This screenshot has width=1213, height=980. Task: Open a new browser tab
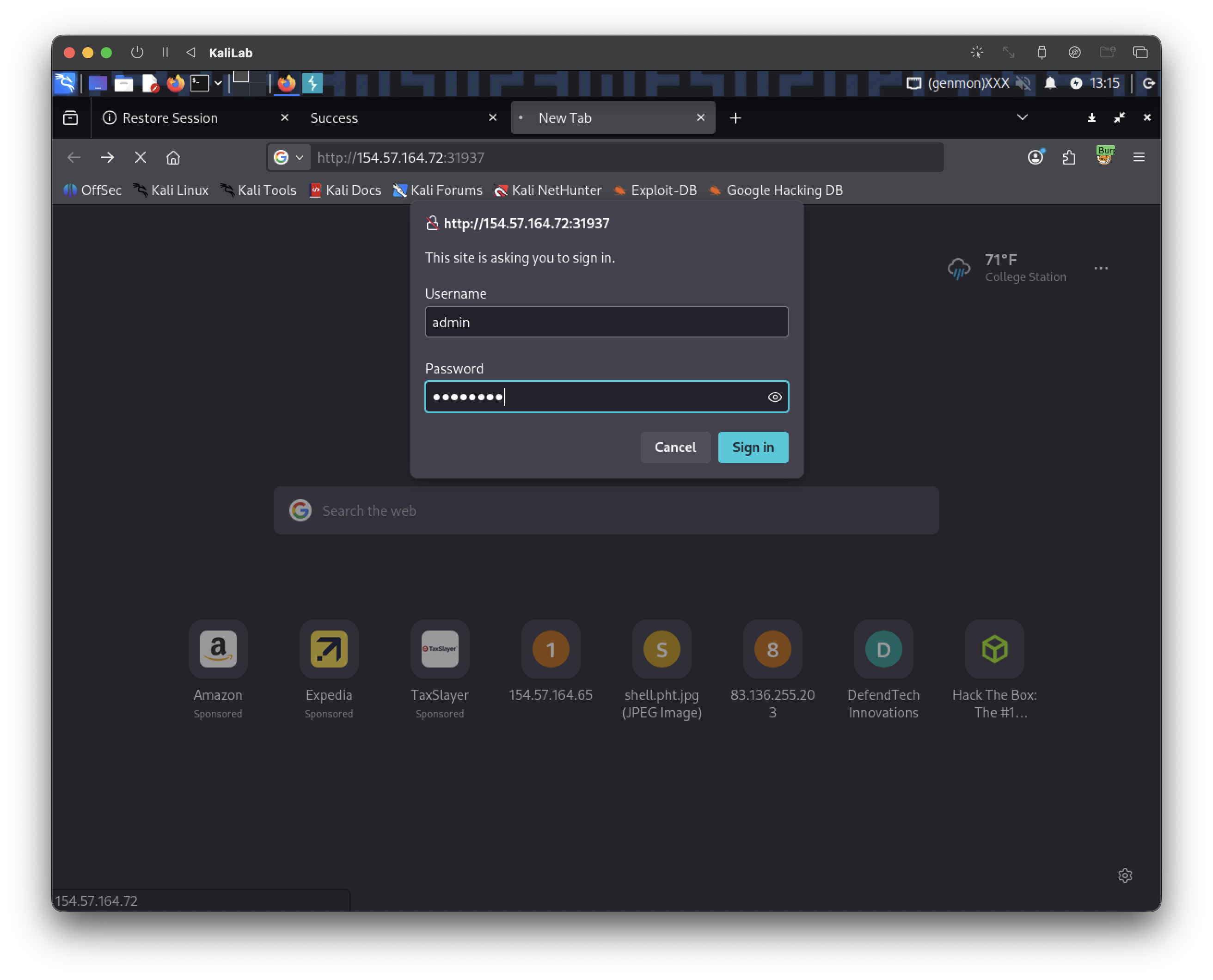(735, 118)
